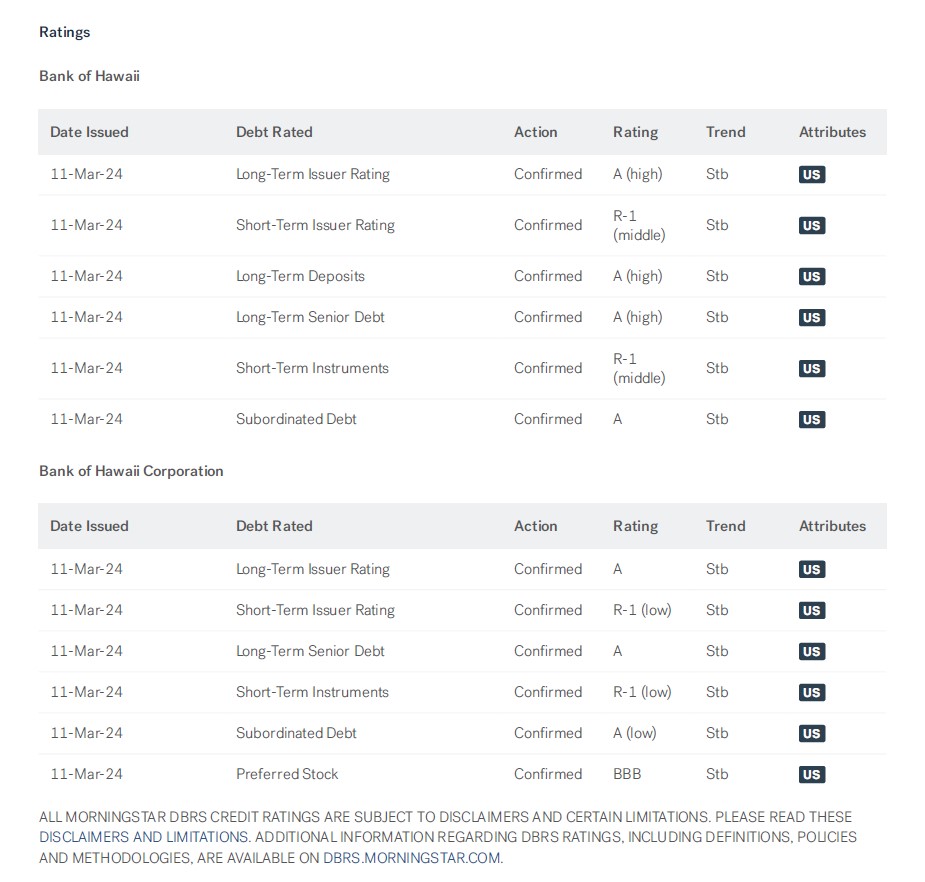
Task: Click "Stb" trend in Preferred Stock row
Action: tap(717, 774)
